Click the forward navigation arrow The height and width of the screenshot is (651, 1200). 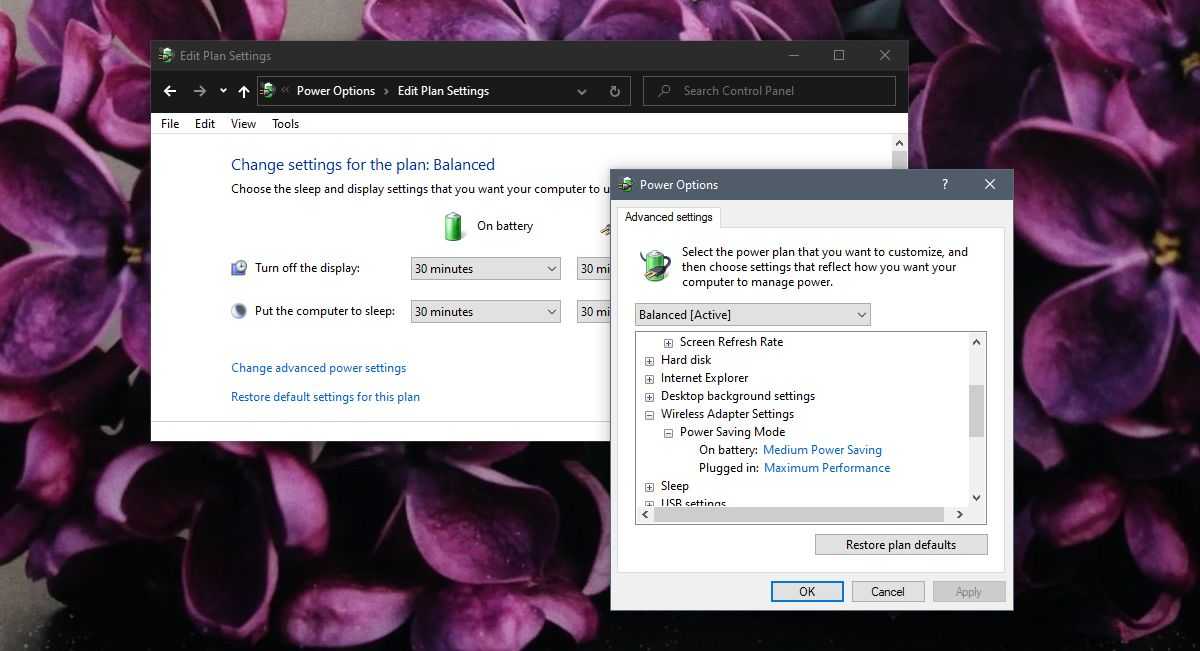coord(200,91)
